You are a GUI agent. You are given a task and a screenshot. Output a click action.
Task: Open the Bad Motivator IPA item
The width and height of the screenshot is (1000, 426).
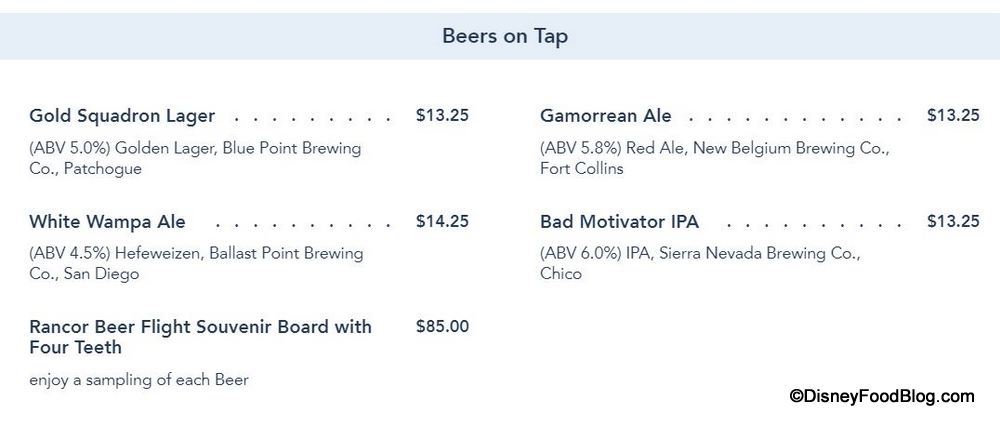619,222
